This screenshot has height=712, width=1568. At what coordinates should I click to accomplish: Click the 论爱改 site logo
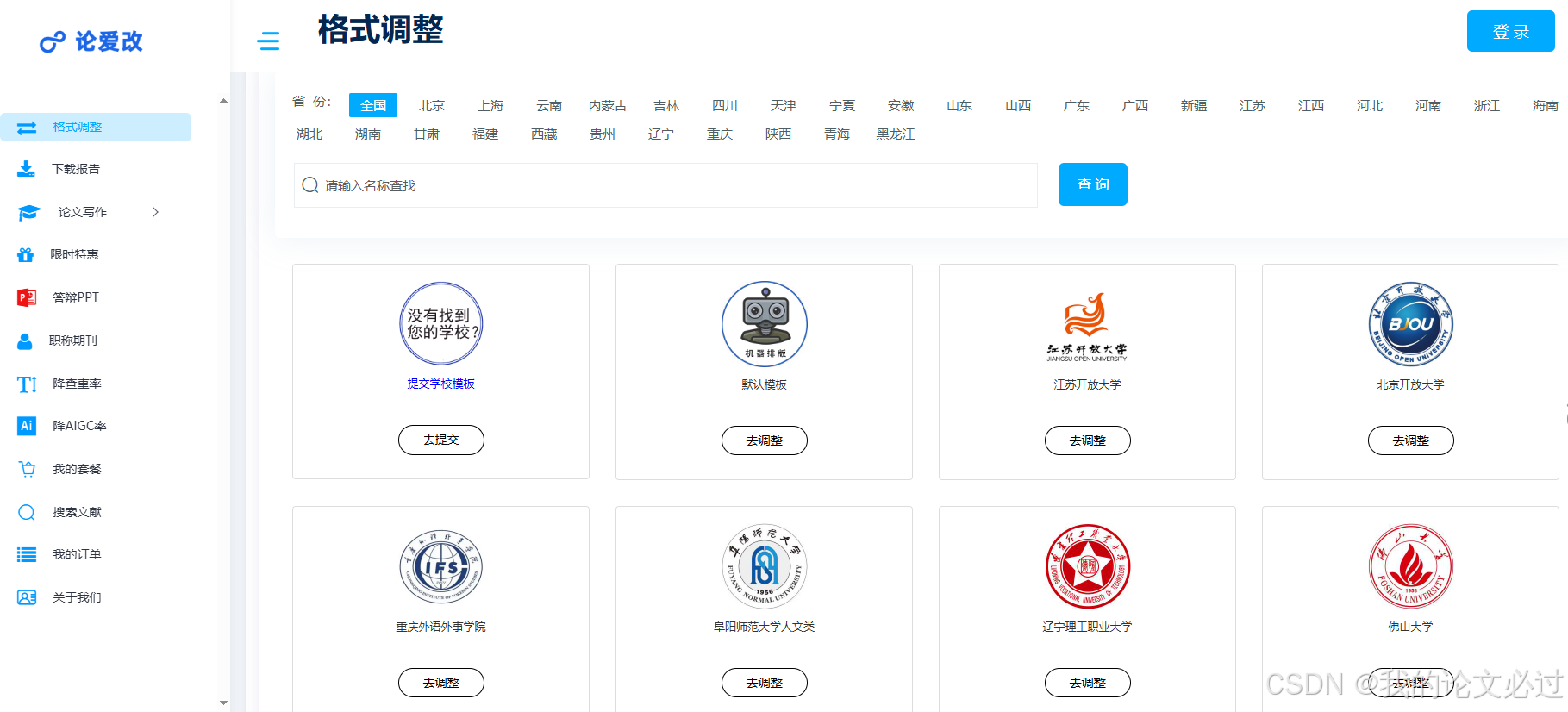(x=91, y=41)
